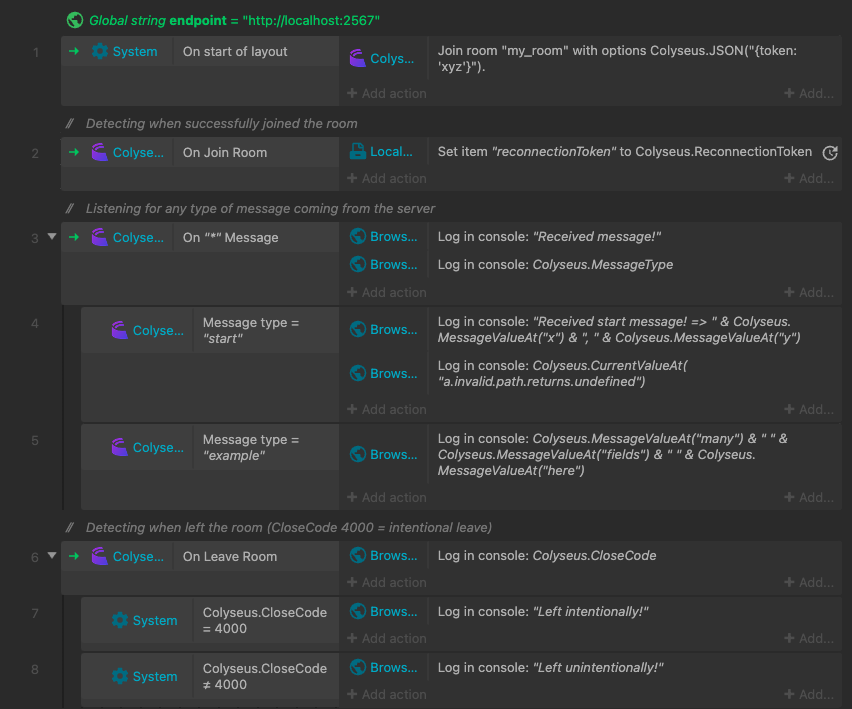Viewport: 852px width, 709px height.
Task: Click the System gear icon in event 1
Action: point(100,52)
